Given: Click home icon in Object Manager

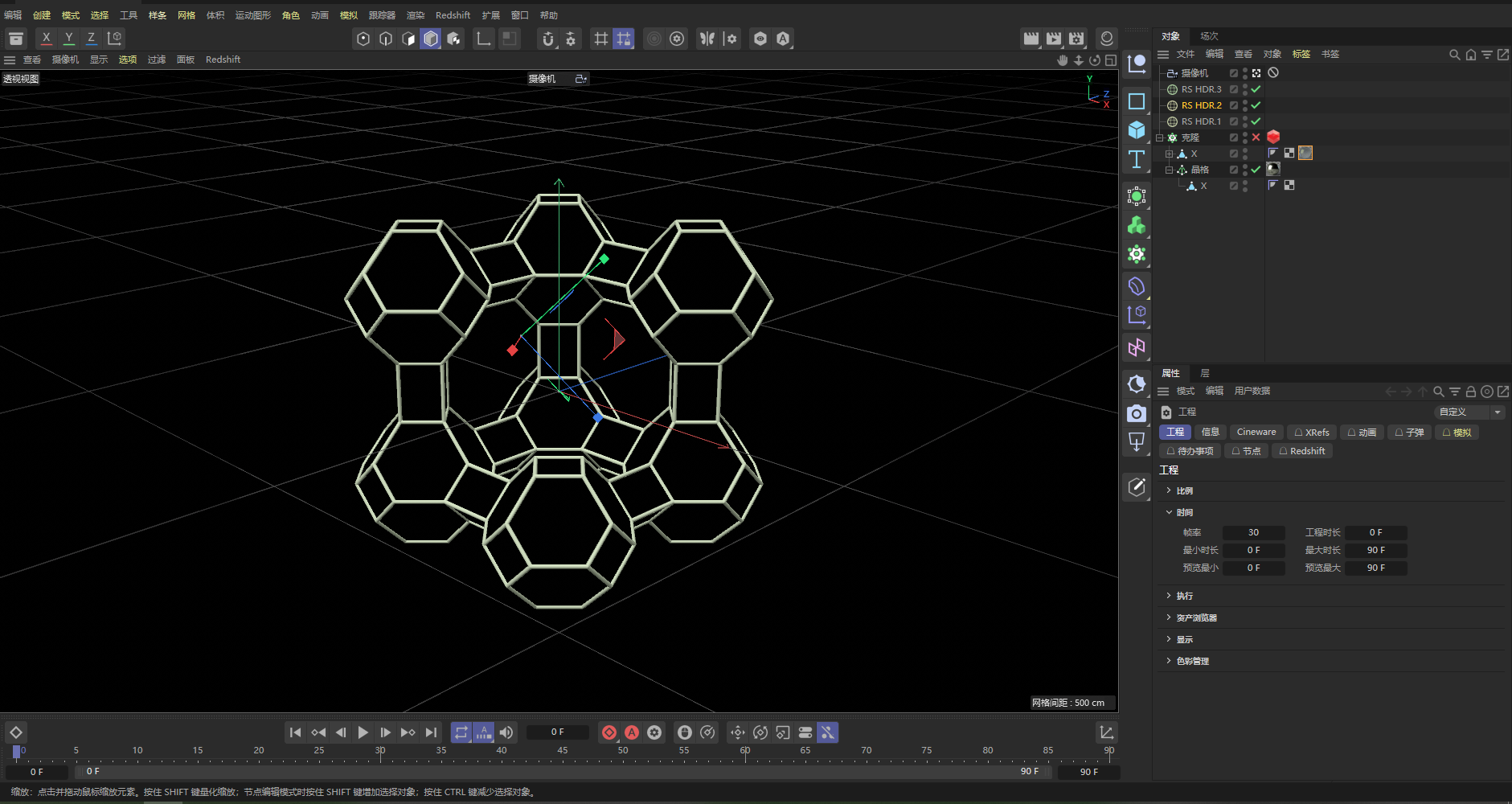Looking at the screenshot, I should (1470, 55).
